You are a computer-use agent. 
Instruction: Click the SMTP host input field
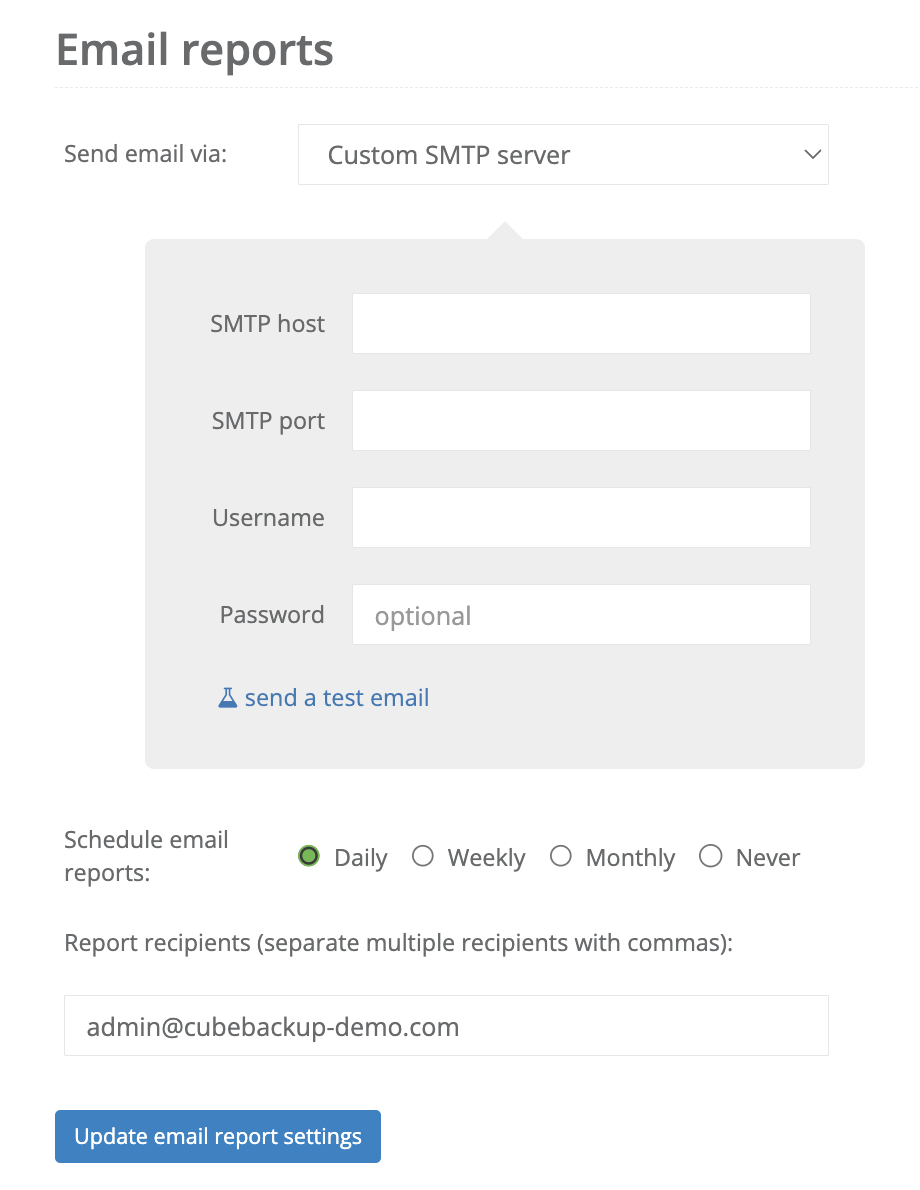click(580, 323)
